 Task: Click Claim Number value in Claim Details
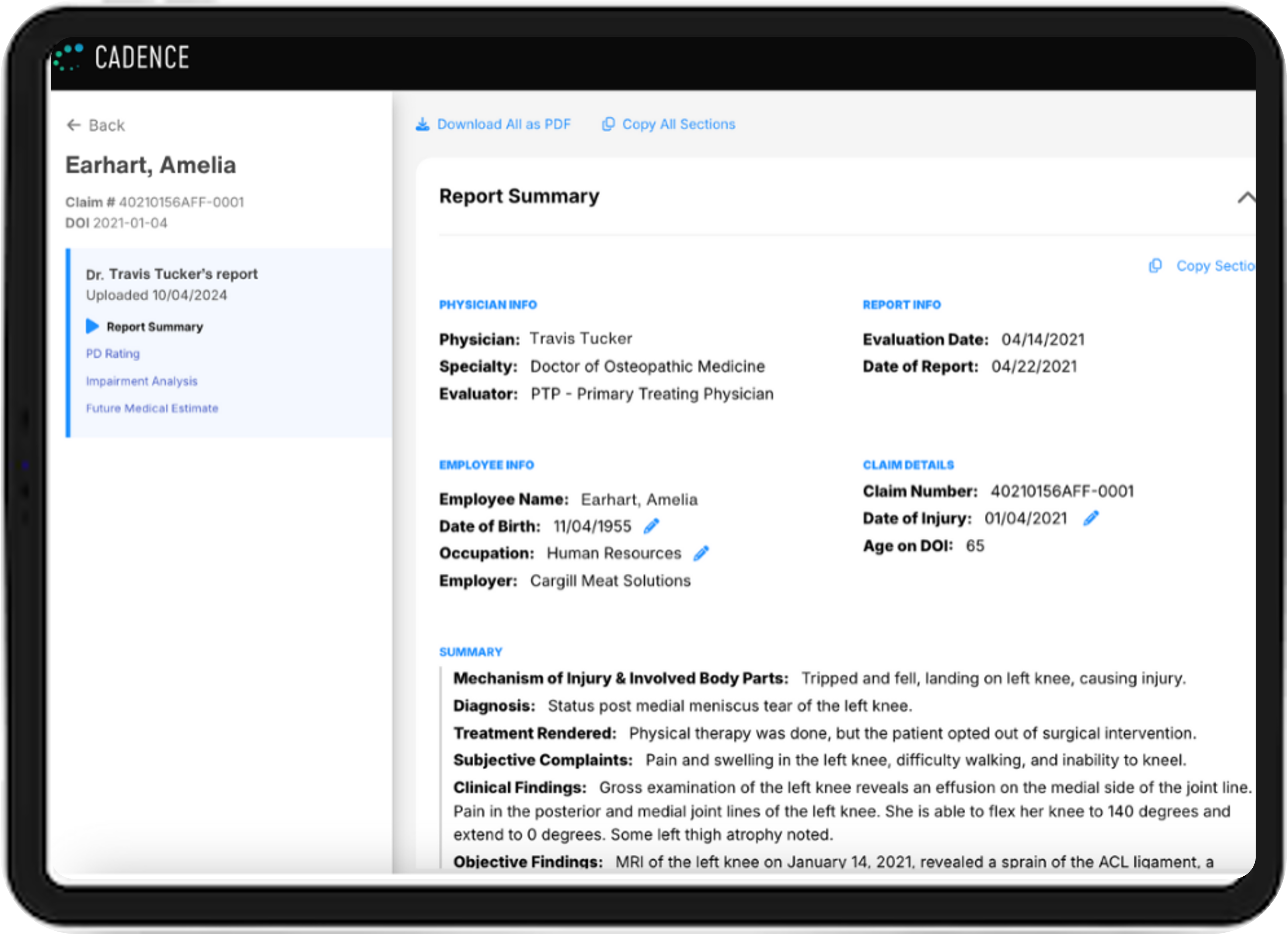[1062, 491]
